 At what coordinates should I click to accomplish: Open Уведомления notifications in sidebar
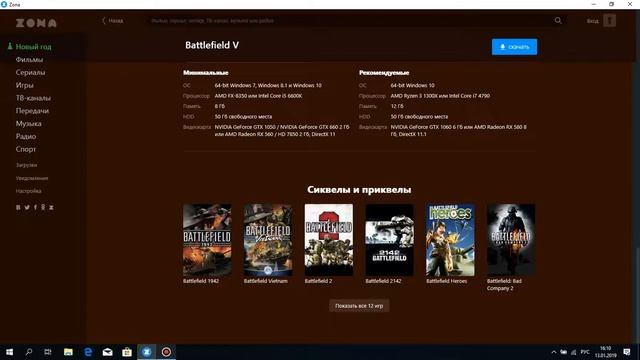tap(32, 178)
